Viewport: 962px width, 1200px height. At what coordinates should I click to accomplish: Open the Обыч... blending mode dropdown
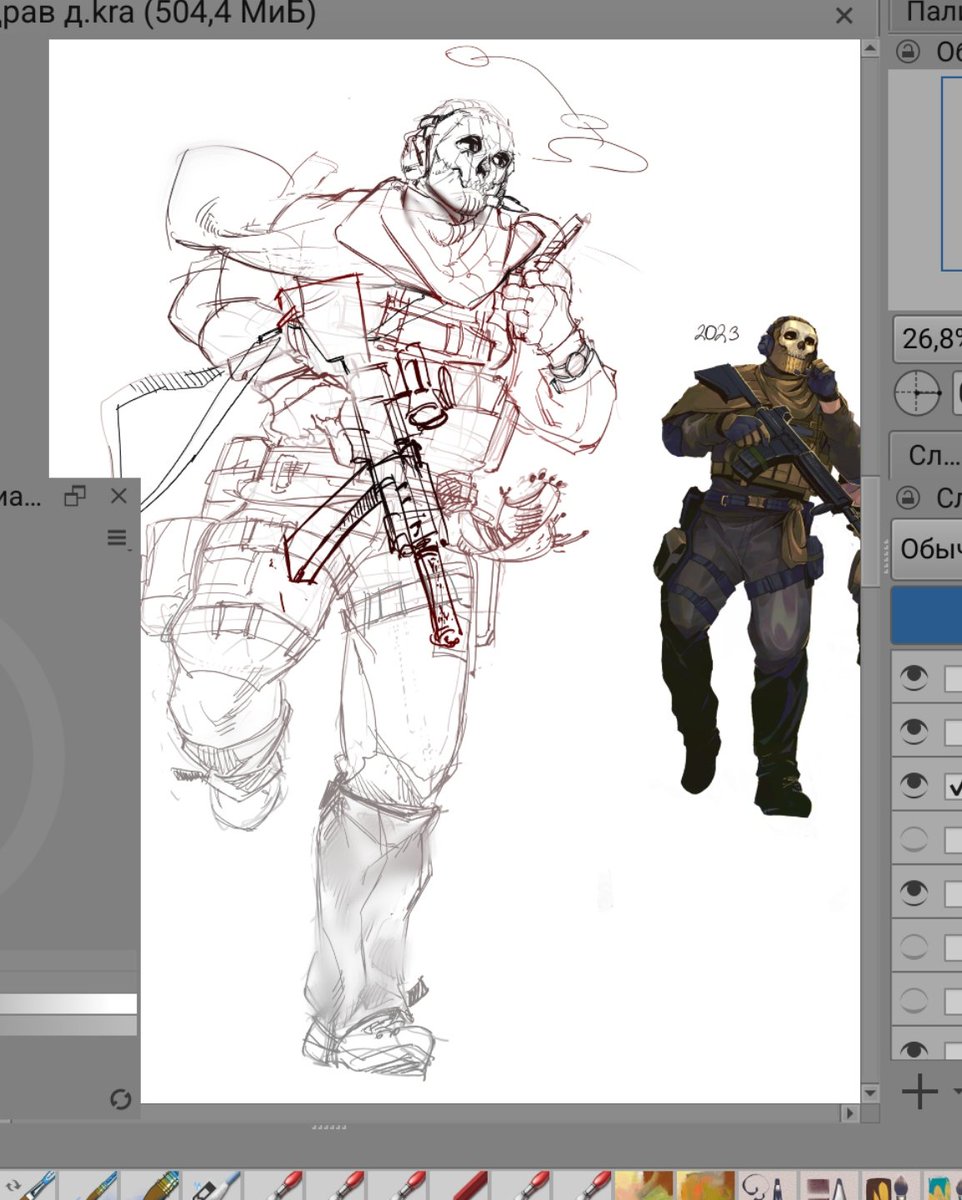tap(927, 549)
